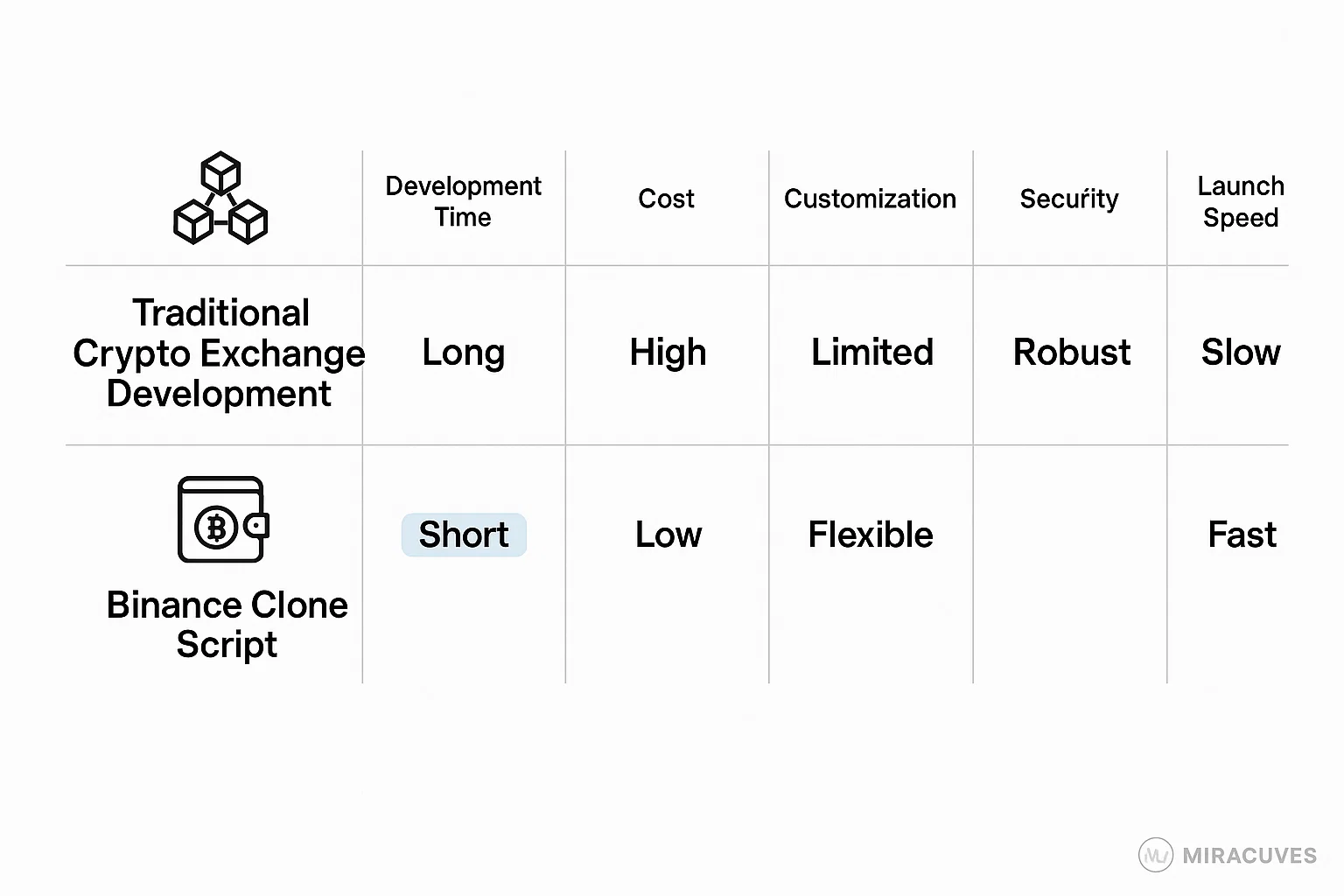Click the Fast launch speed cell

(x=1241, y=535)
